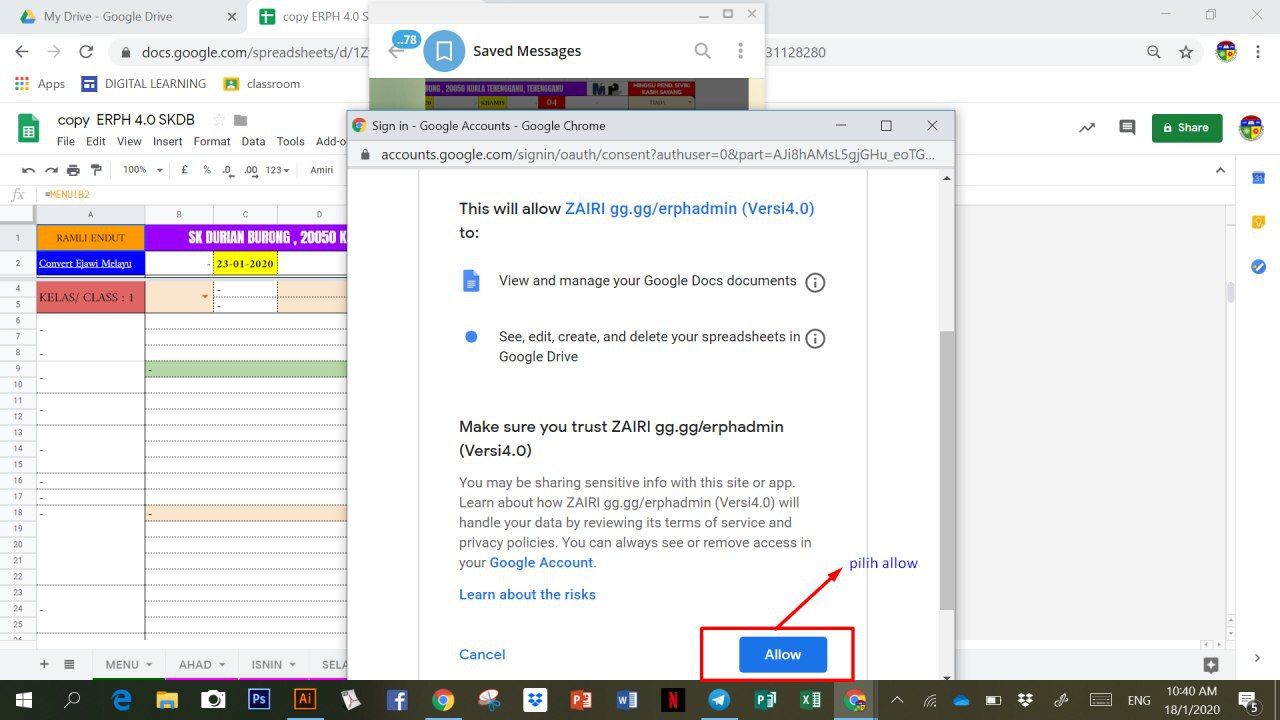Click the Explore button in Sheets
This screenshot has width=1280, height=720.
(1211, 665)
